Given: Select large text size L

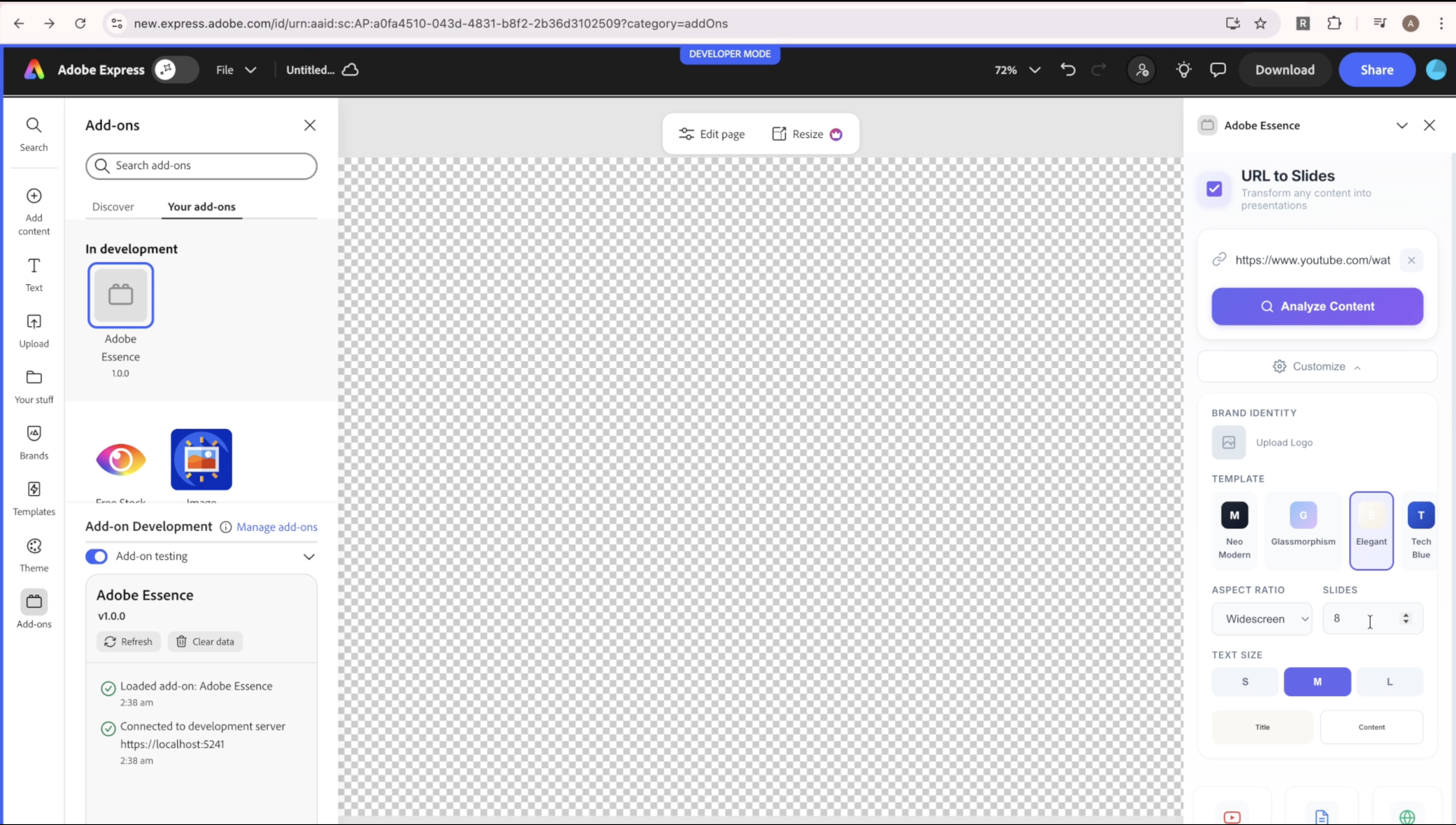Looking at the screenshot, I should 1389,682.
